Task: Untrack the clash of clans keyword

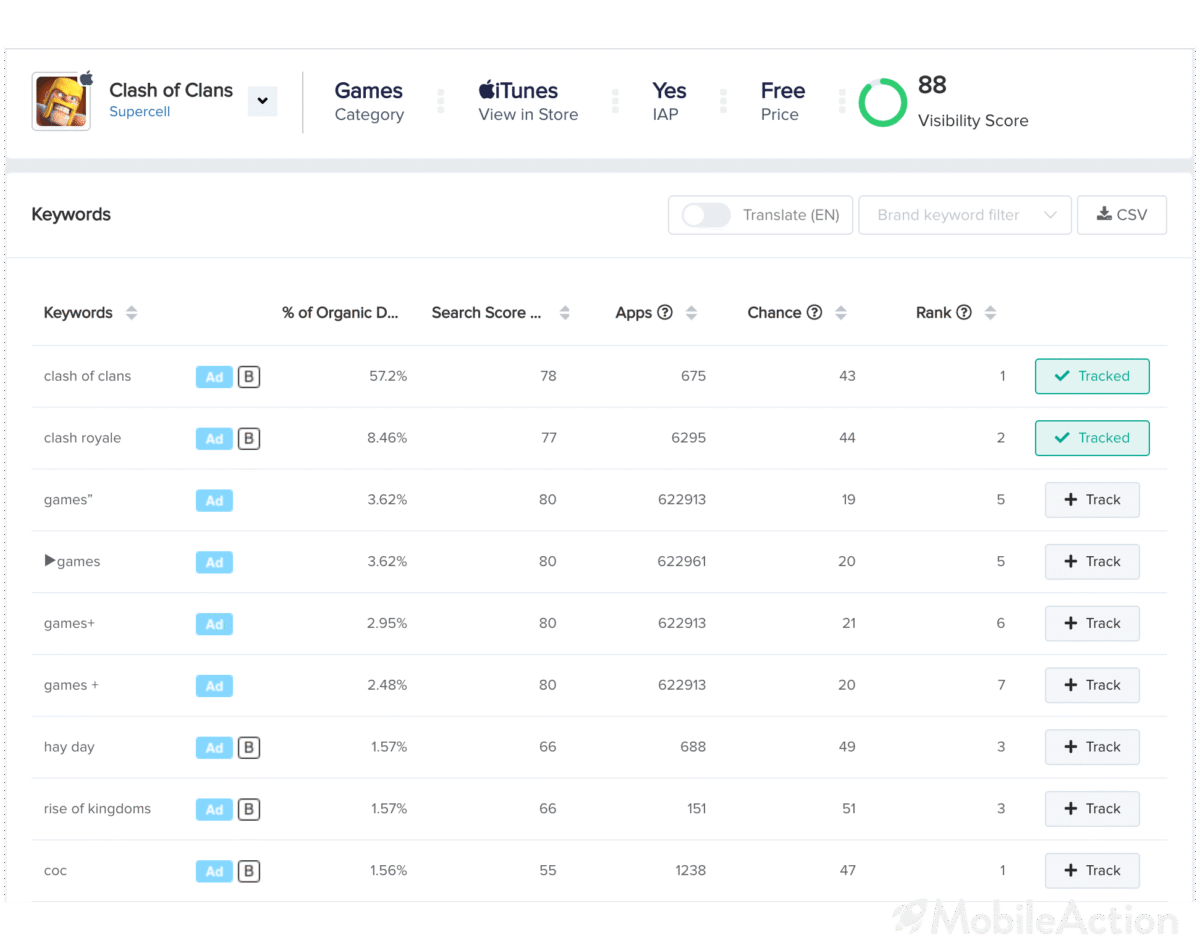Action: coord(1091,377)
